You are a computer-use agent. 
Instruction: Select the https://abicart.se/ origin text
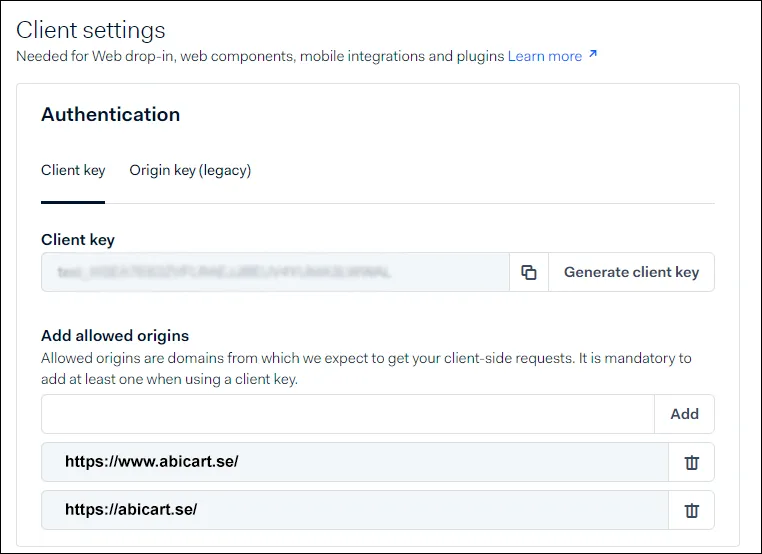coord(131,509)
